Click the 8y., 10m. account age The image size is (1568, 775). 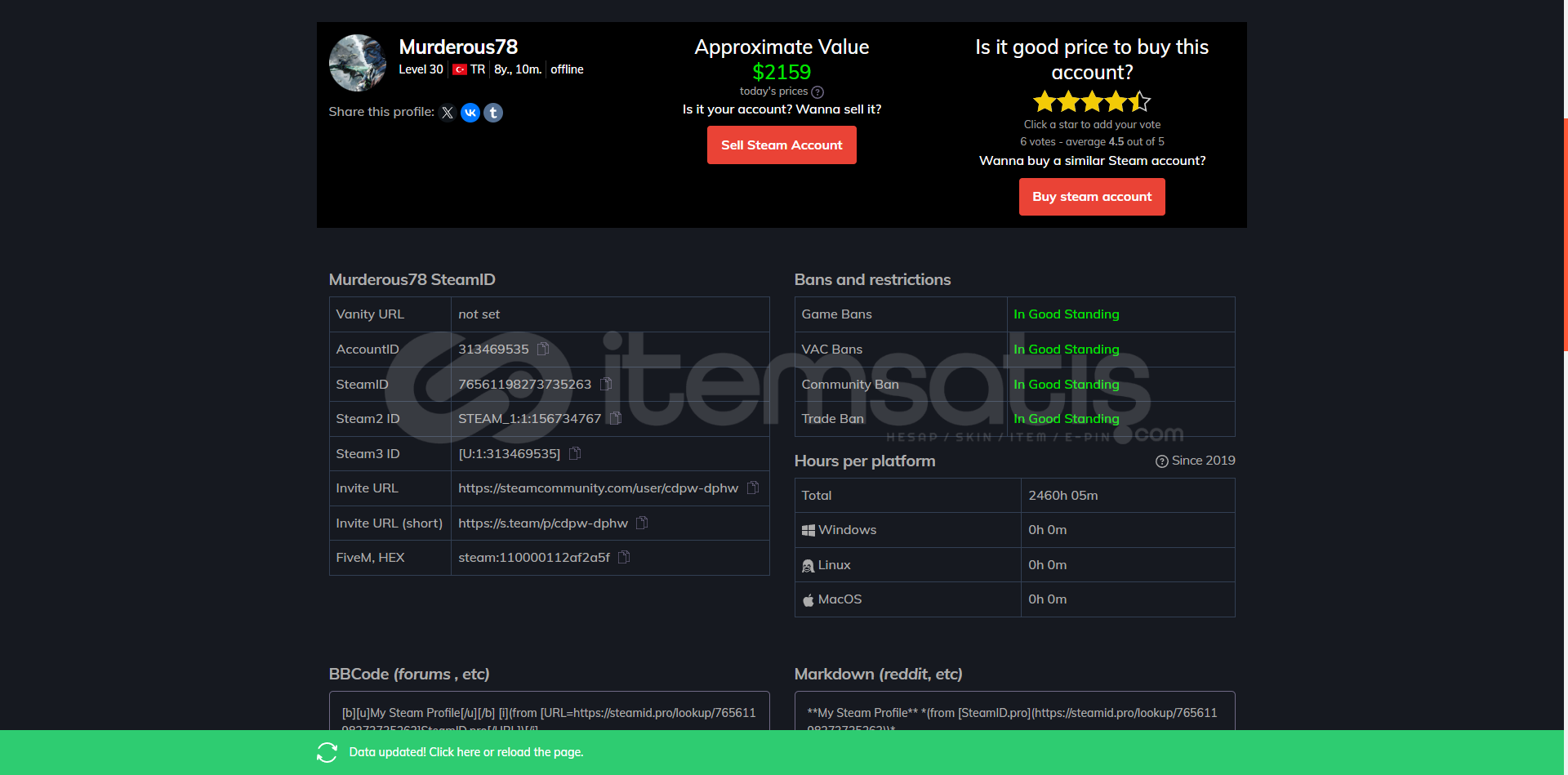pos(518,69)
